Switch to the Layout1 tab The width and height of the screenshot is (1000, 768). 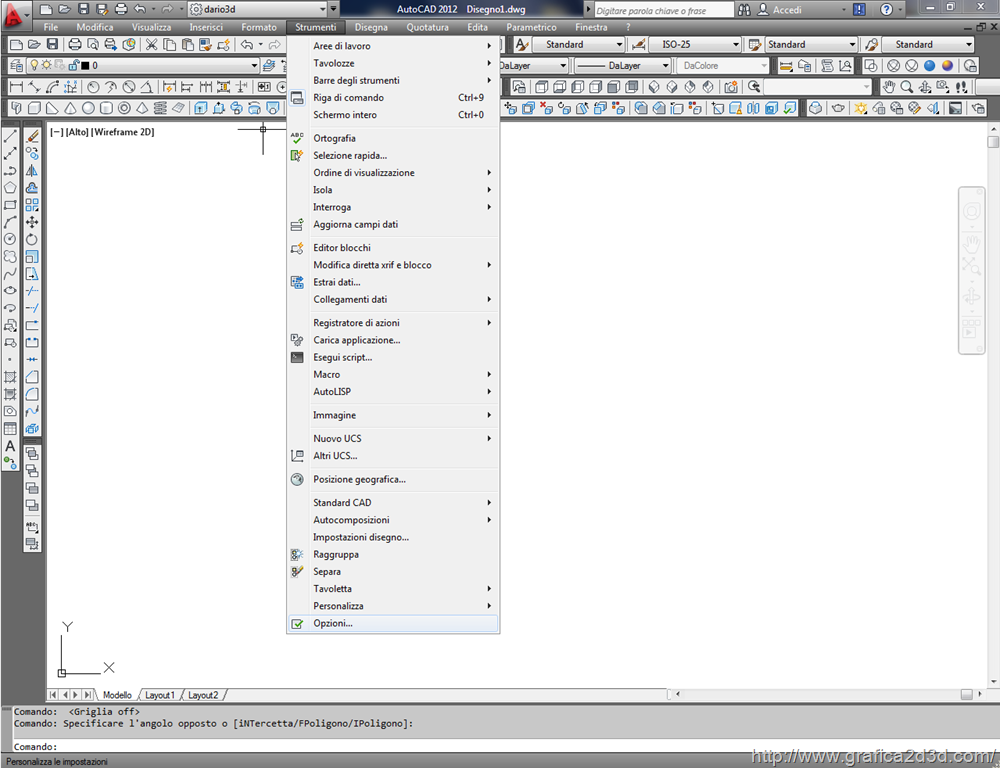click(160, 695)
